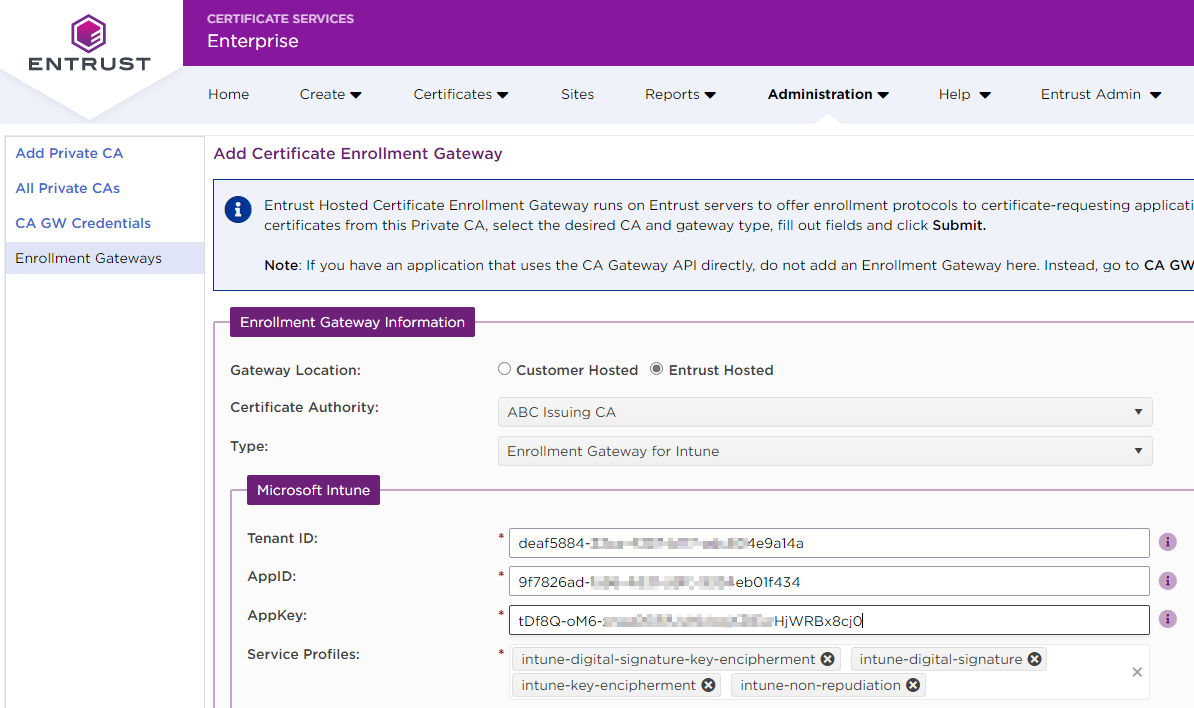Click the AppKey info icon
Screen dimensions: 1194x708
click(1167, 620)
